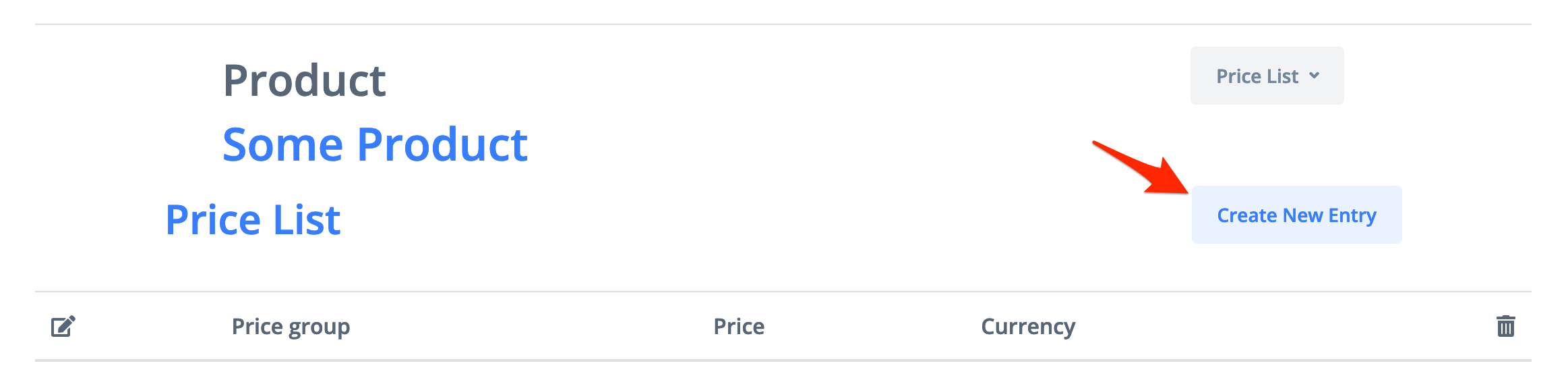Click the gray Product heading text
1568x378 pixels.
(304, 81)
